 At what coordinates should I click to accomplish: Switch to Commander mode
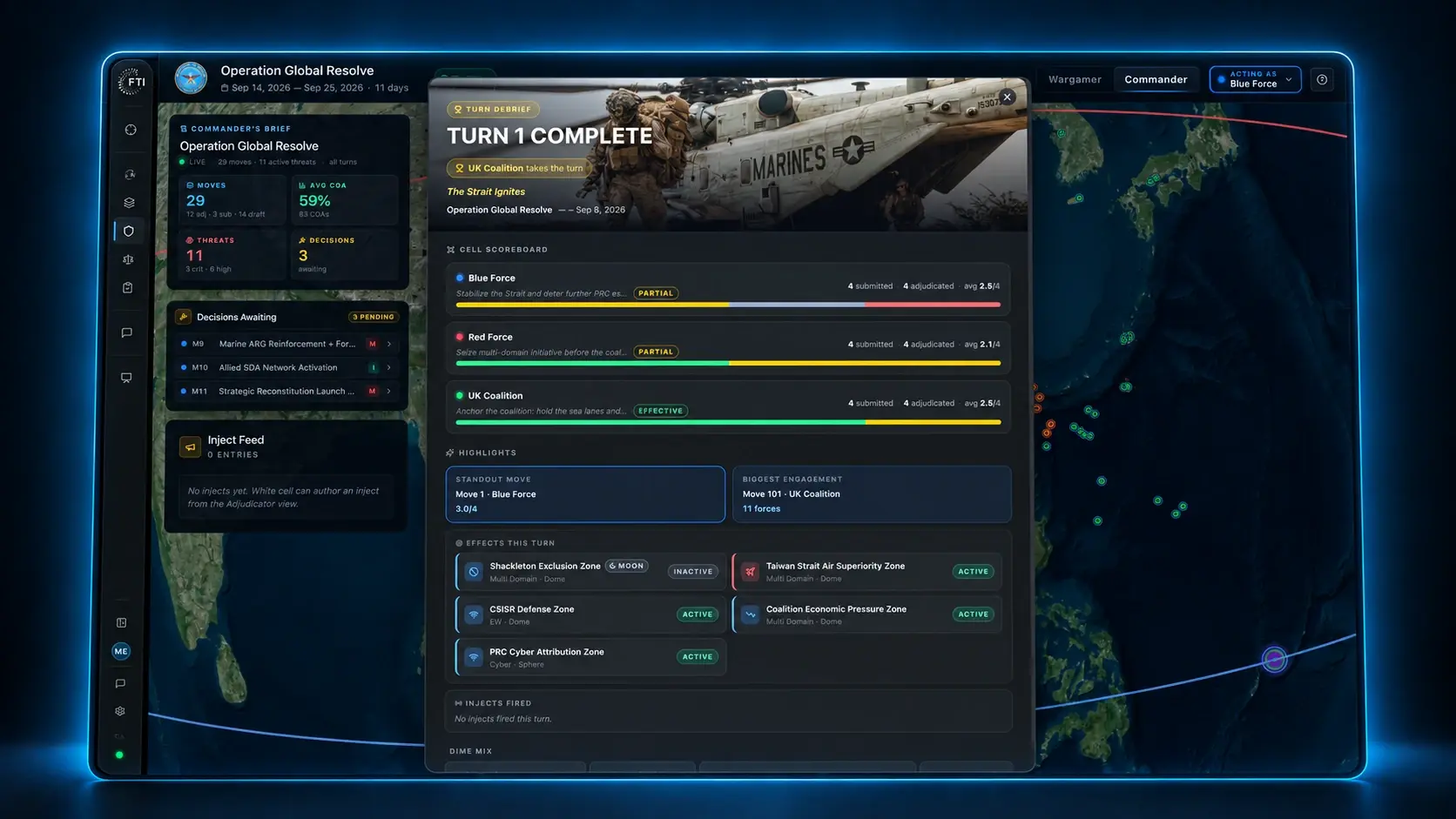coord(1156,79)
